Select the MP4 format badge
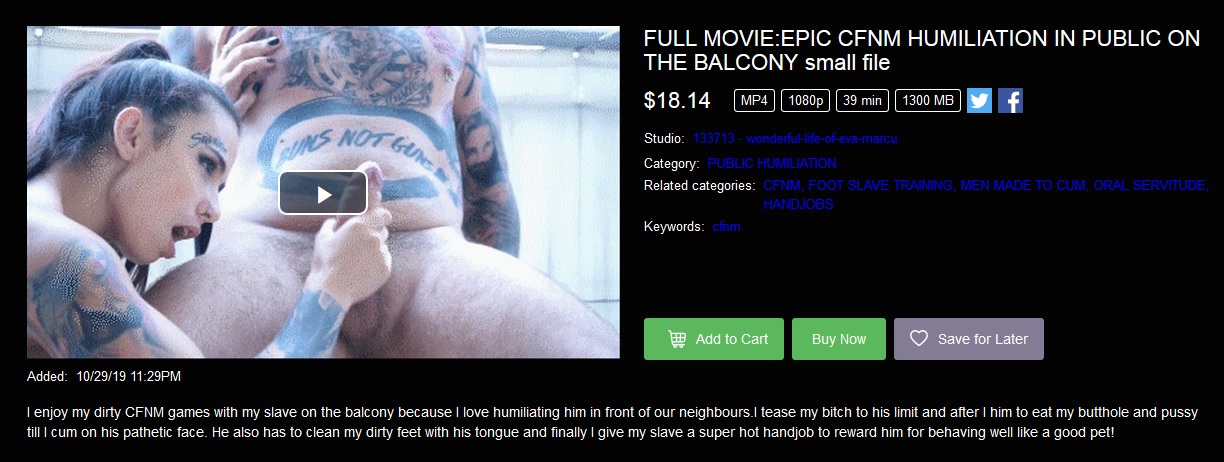1224x462 pixels. click(754, 101)
